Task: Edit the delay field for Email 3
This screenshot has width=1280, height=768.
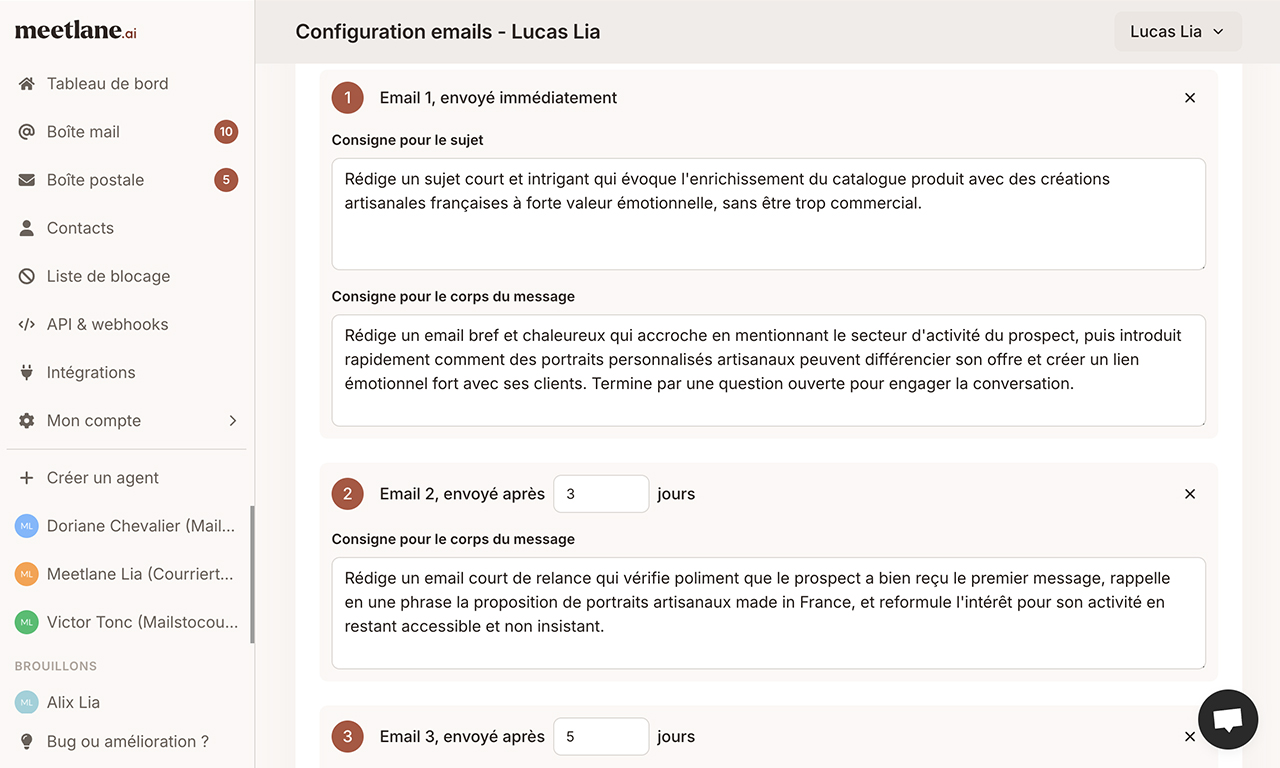Action: click(601, 736)
